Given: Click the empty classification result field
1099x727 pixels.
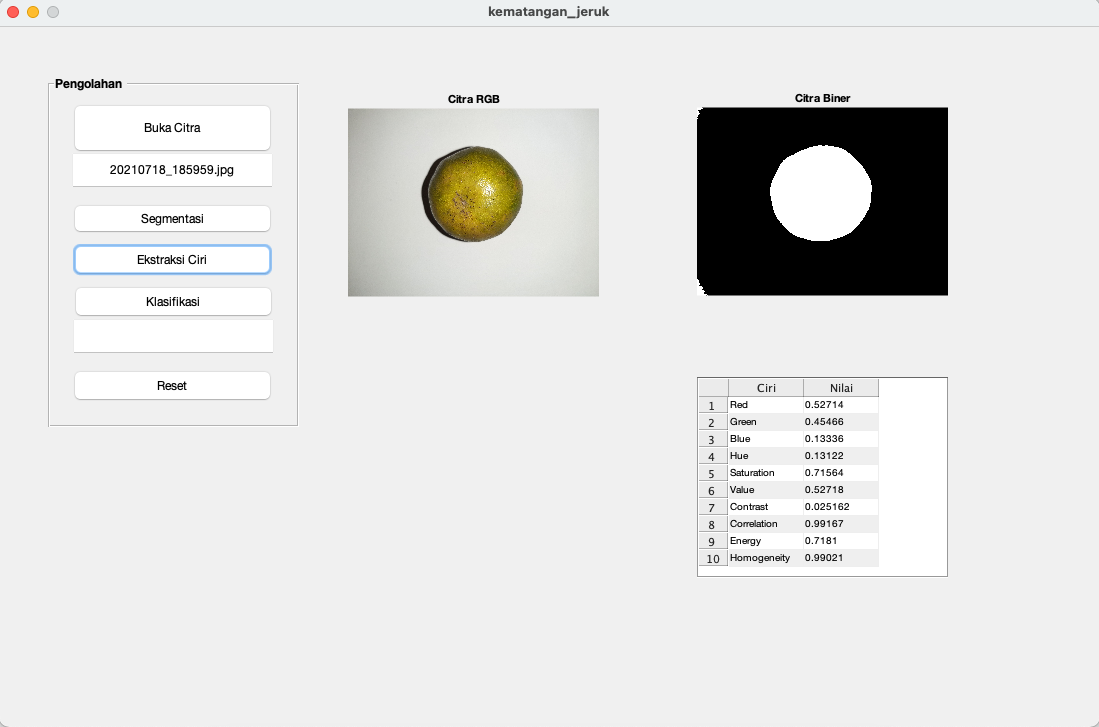Looking at the screenshot, I should coord(173,337).
